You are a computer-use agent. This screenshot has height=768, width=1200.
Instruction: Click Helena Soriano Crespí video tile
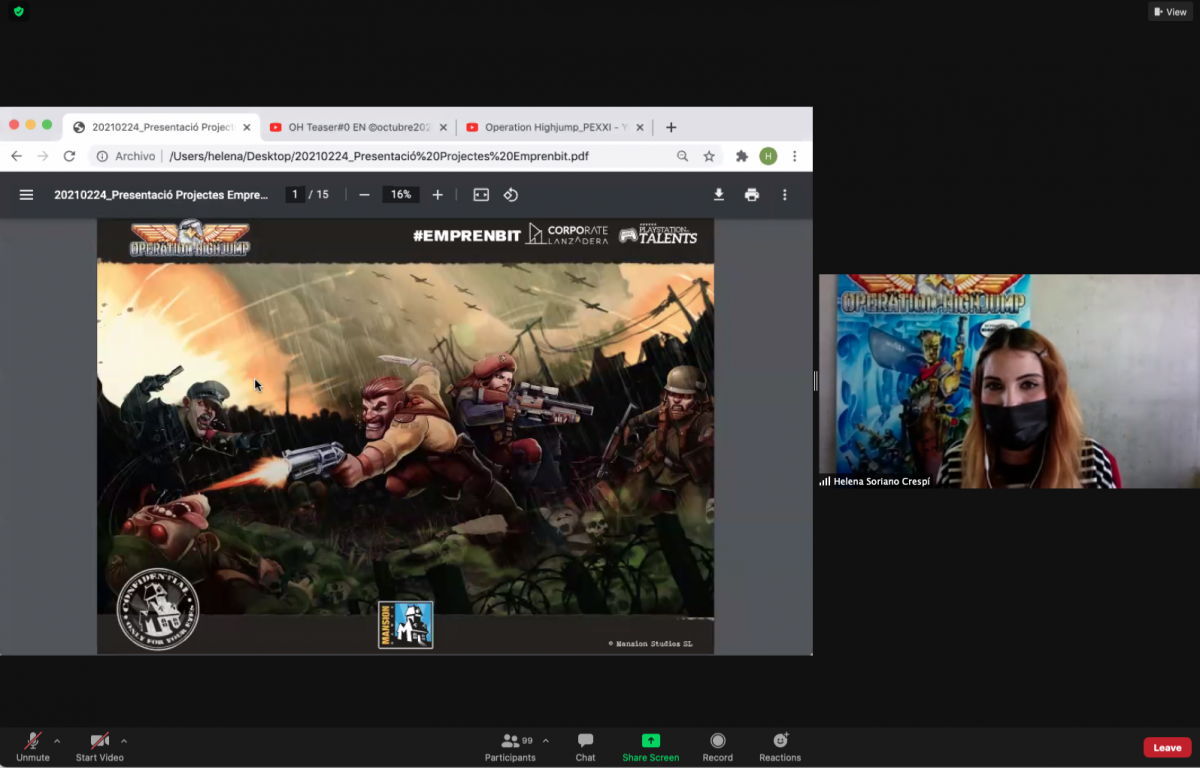point(1009,381)
